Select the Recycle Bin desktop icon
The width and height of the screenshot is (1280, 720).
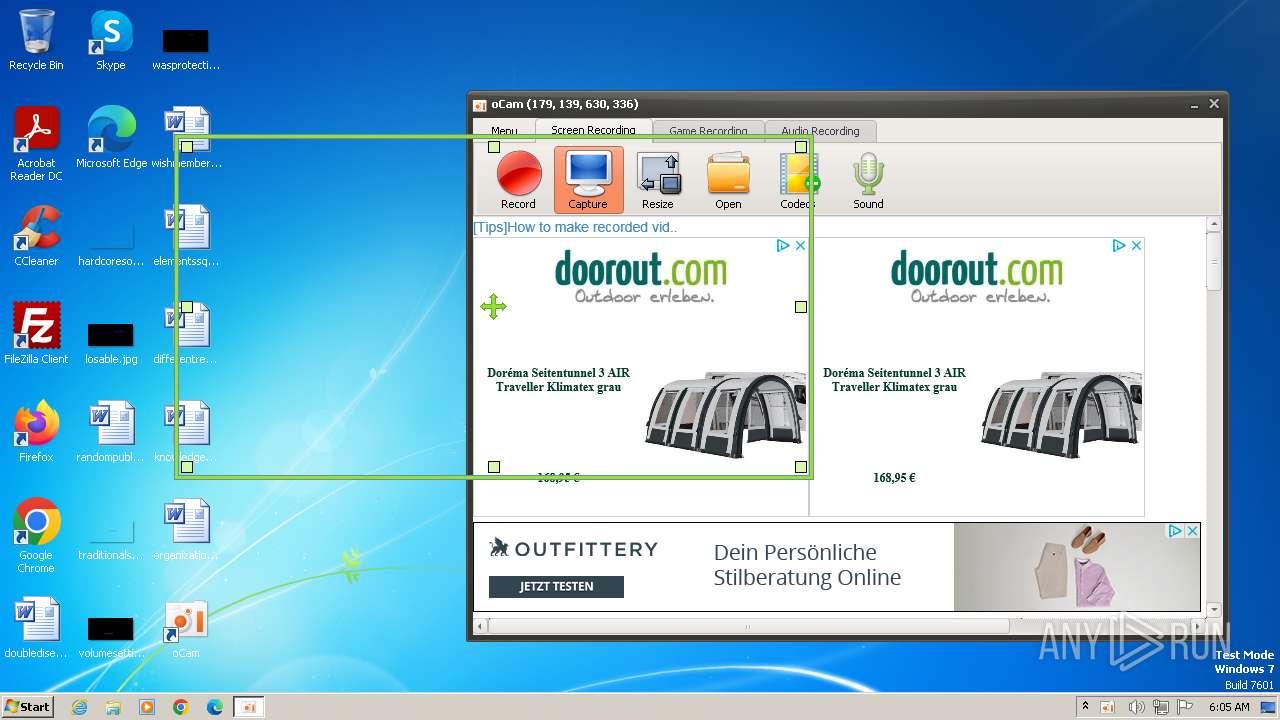click(36, 40)
